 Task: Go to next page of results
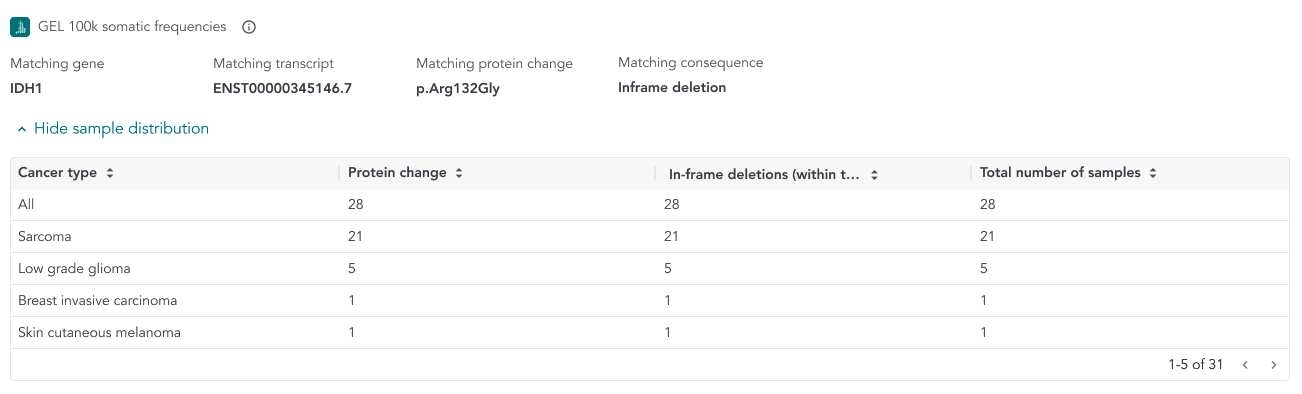click(1273, 365)
